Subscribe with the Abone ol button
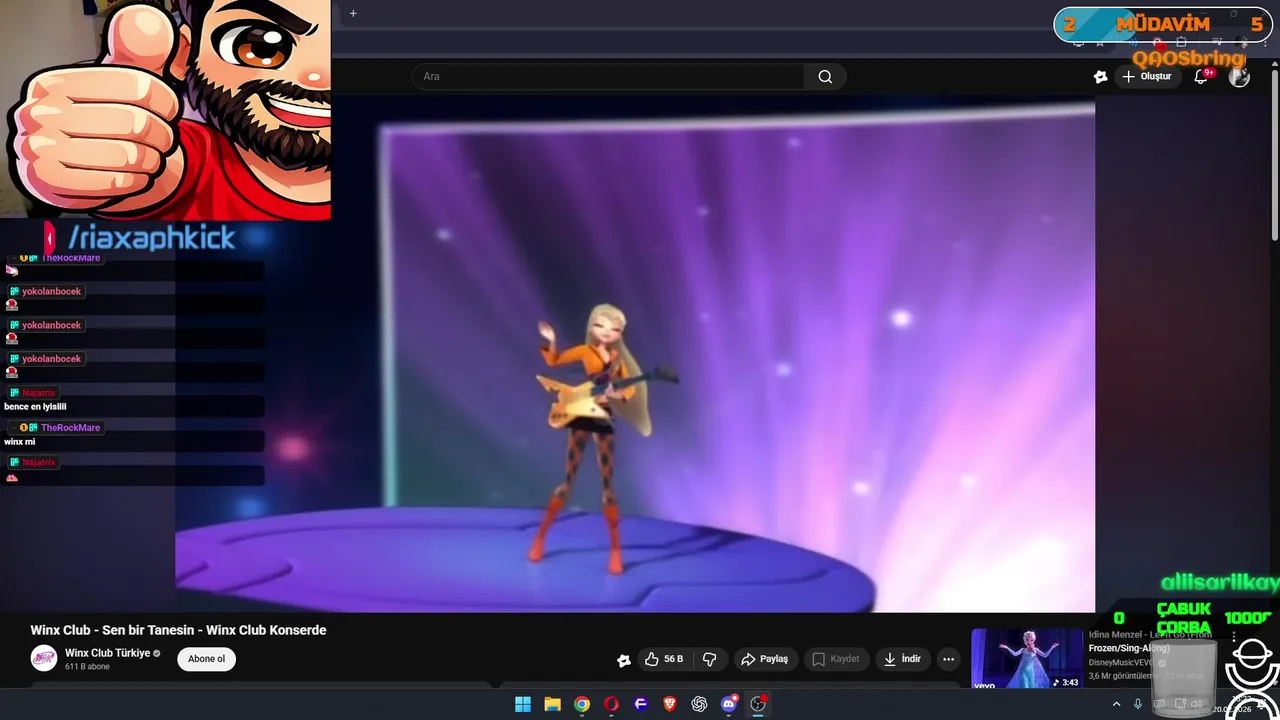Screen dimensions: 1280x720 (x=207, y=659)
